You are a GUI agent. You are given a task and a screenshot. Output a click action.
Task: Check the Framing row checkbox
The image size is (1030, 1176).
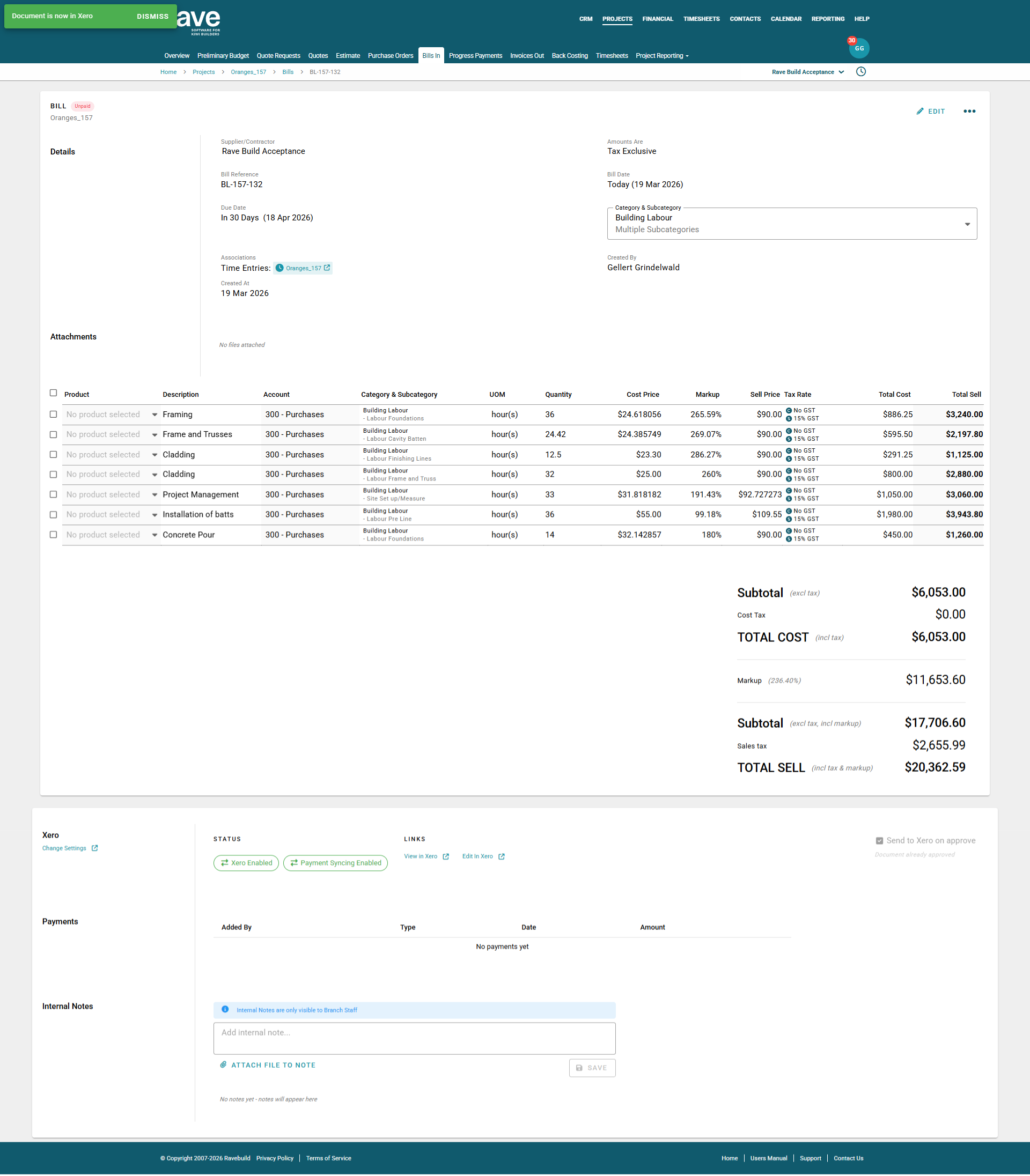54,414
